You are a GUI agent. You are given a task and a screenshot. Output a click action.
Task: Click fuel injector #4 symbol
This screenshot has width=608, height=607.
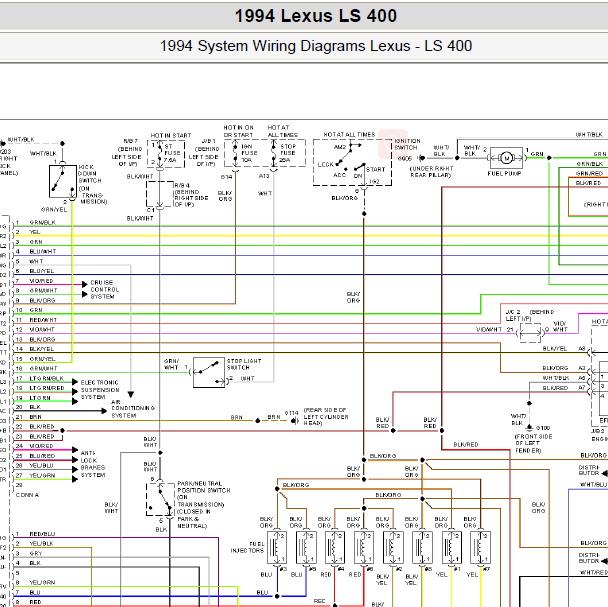point(335,548)
